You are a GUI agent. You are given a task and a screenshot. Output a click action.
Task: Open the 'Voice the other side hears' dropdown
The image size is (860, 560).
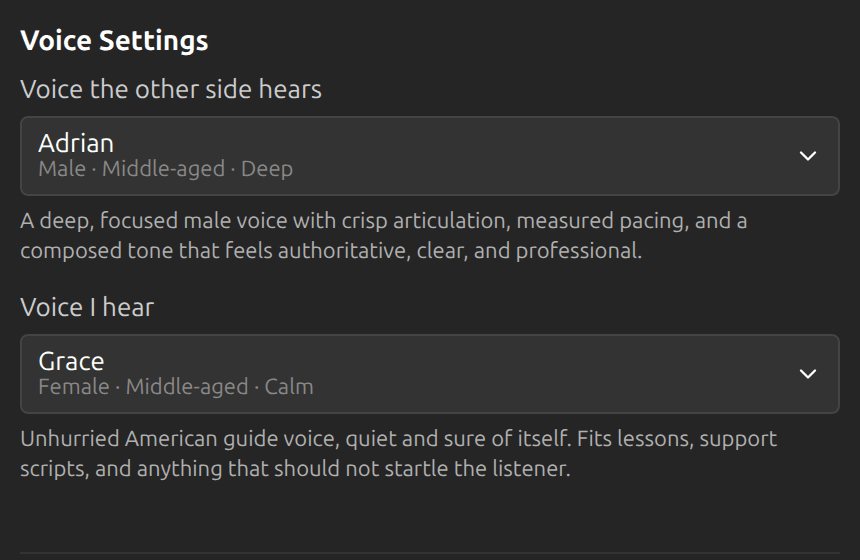click(429, 156)
